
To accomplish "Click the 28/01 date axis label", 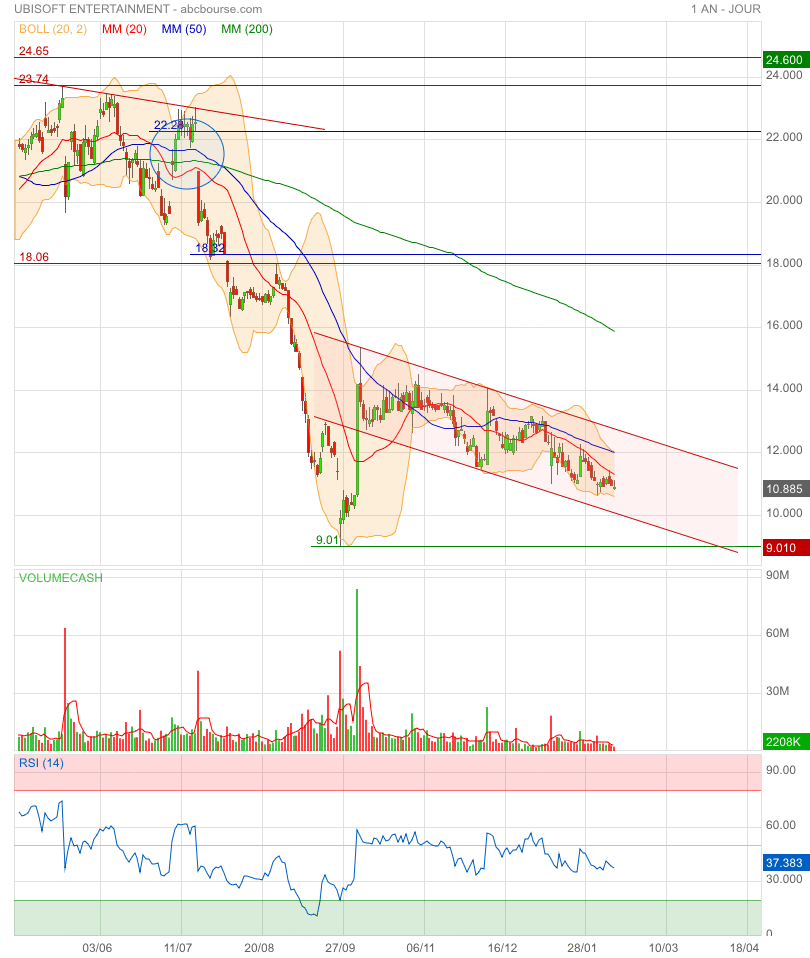I will coord(582,948).
